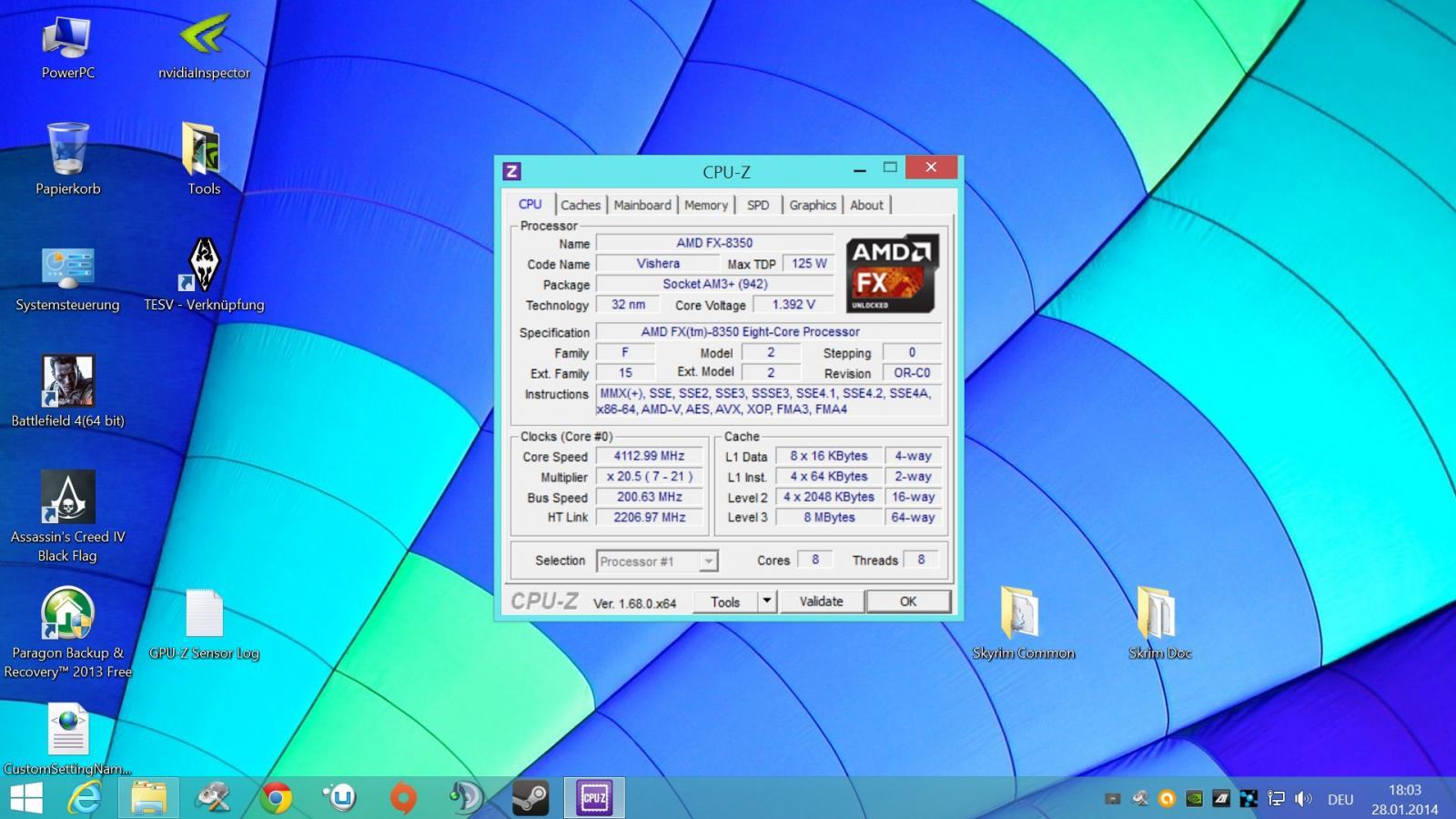Open the Skrim Doc folder
Screen dimensions: 1456x819
[x=1159, y=624]
